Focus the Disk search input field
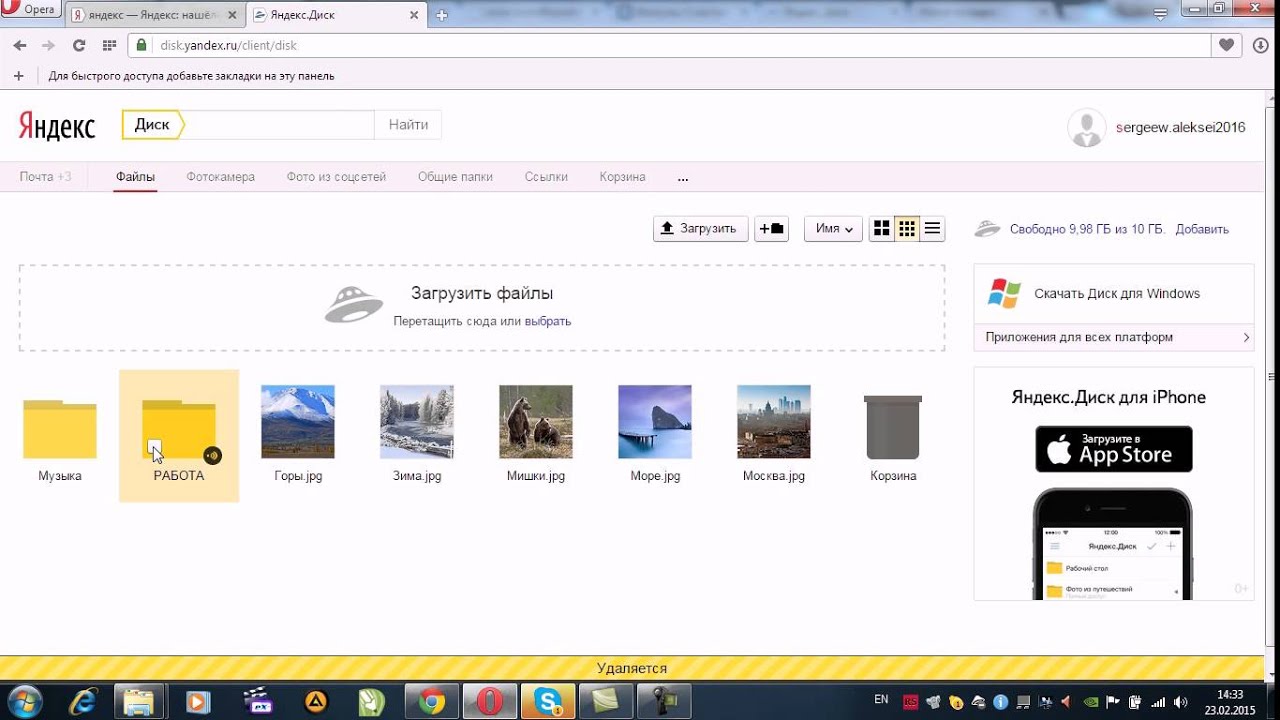The image size is (1280, 720). point(279,125)
